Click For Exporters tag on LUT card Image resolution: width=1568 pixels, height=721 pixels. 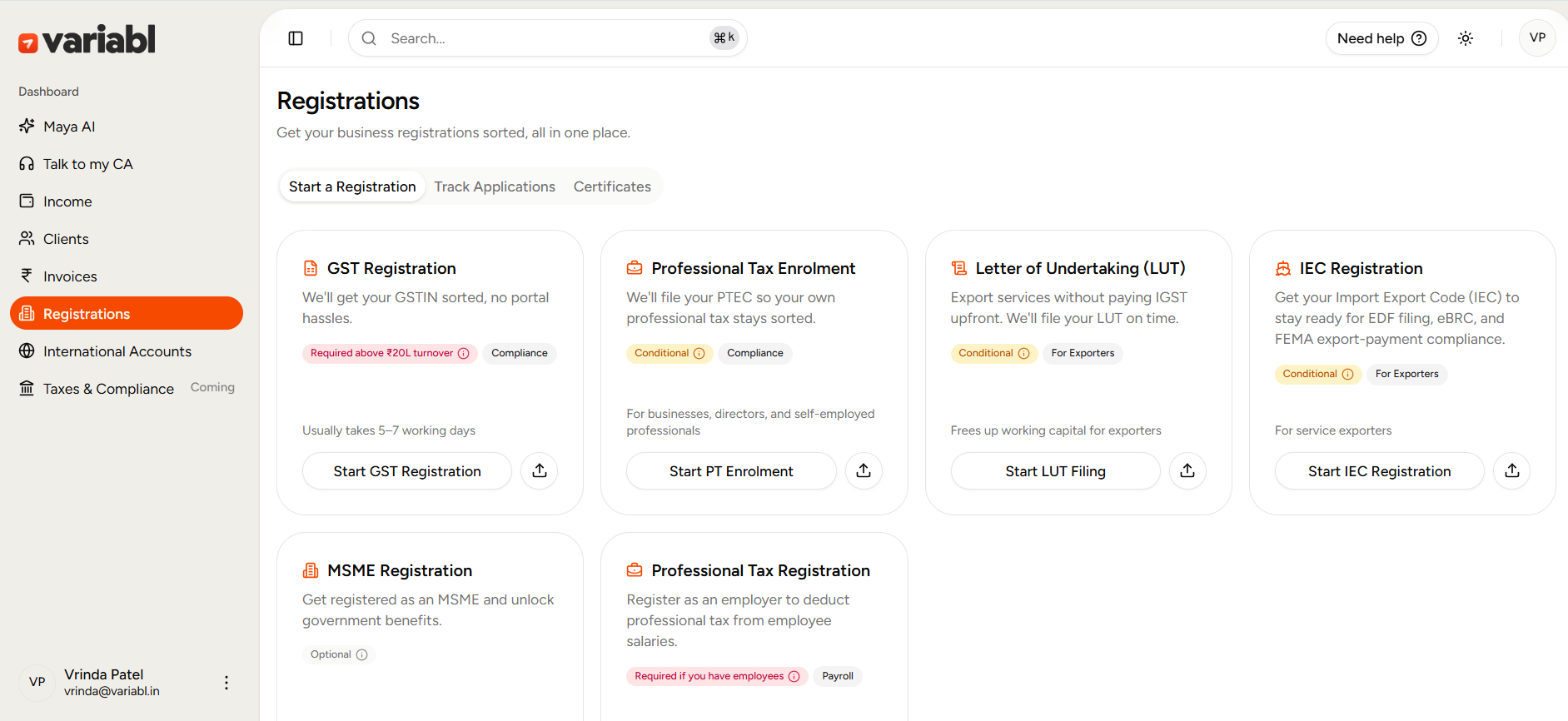click(x=1083, y=353)
